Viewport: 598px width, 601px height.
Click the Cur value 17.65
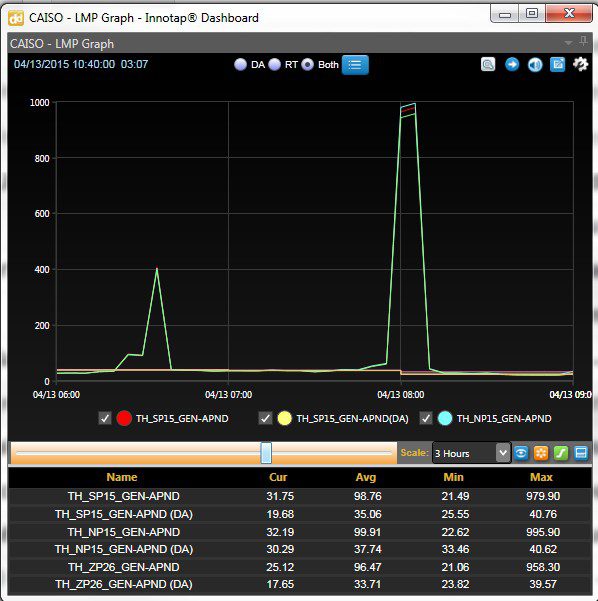pos(280,584)
